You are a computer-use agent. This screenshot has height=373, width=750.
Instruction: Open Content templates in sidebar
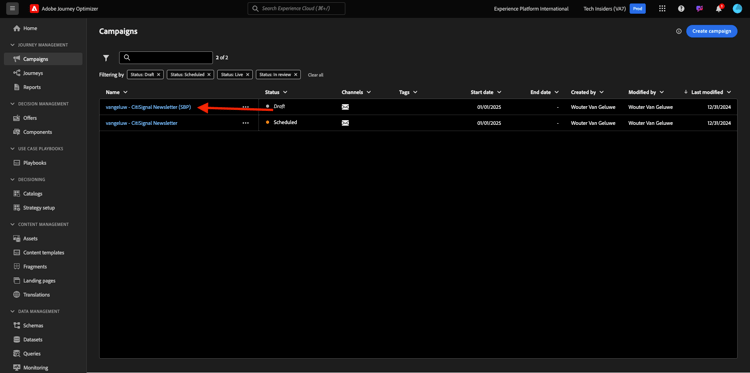pyautogui.click(x=43, y=252)
